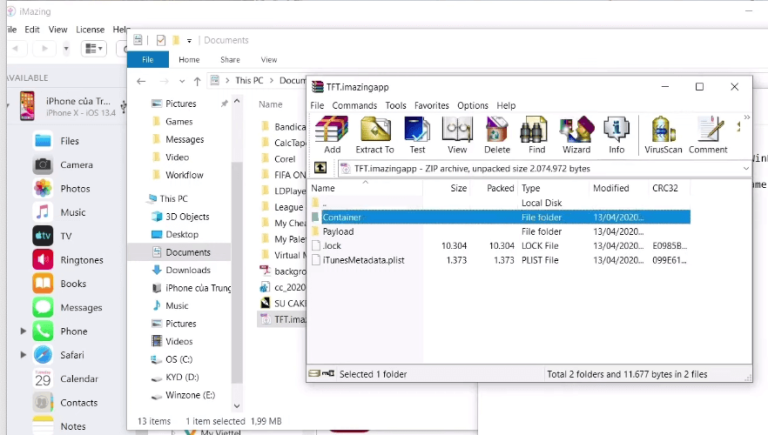This screenshot has height=435, width=768.
Task: Show archive Info
Action: click(616, 134)
